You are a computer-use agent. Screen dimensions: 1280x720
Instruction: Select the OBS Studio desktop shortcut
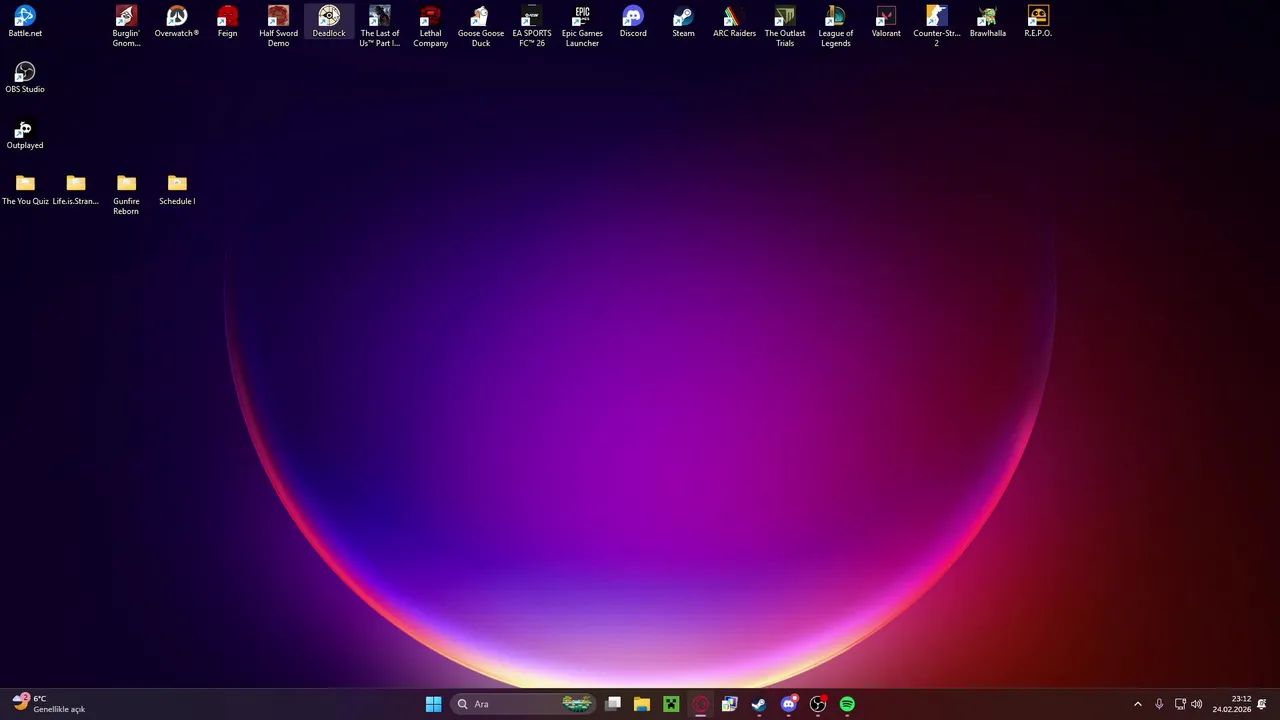tap(25, 78)
